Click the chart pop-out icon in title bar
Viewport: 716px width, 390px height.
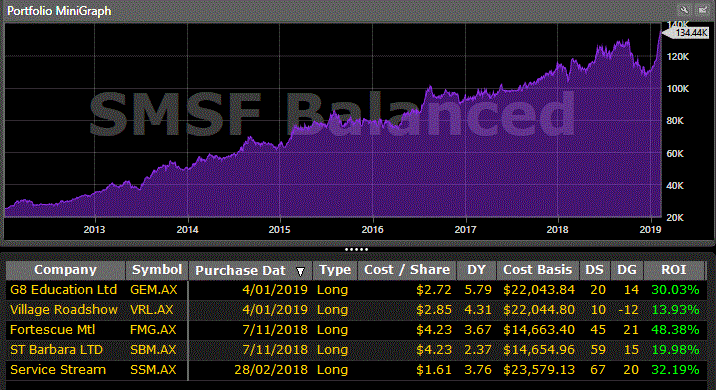coord(702,10)
